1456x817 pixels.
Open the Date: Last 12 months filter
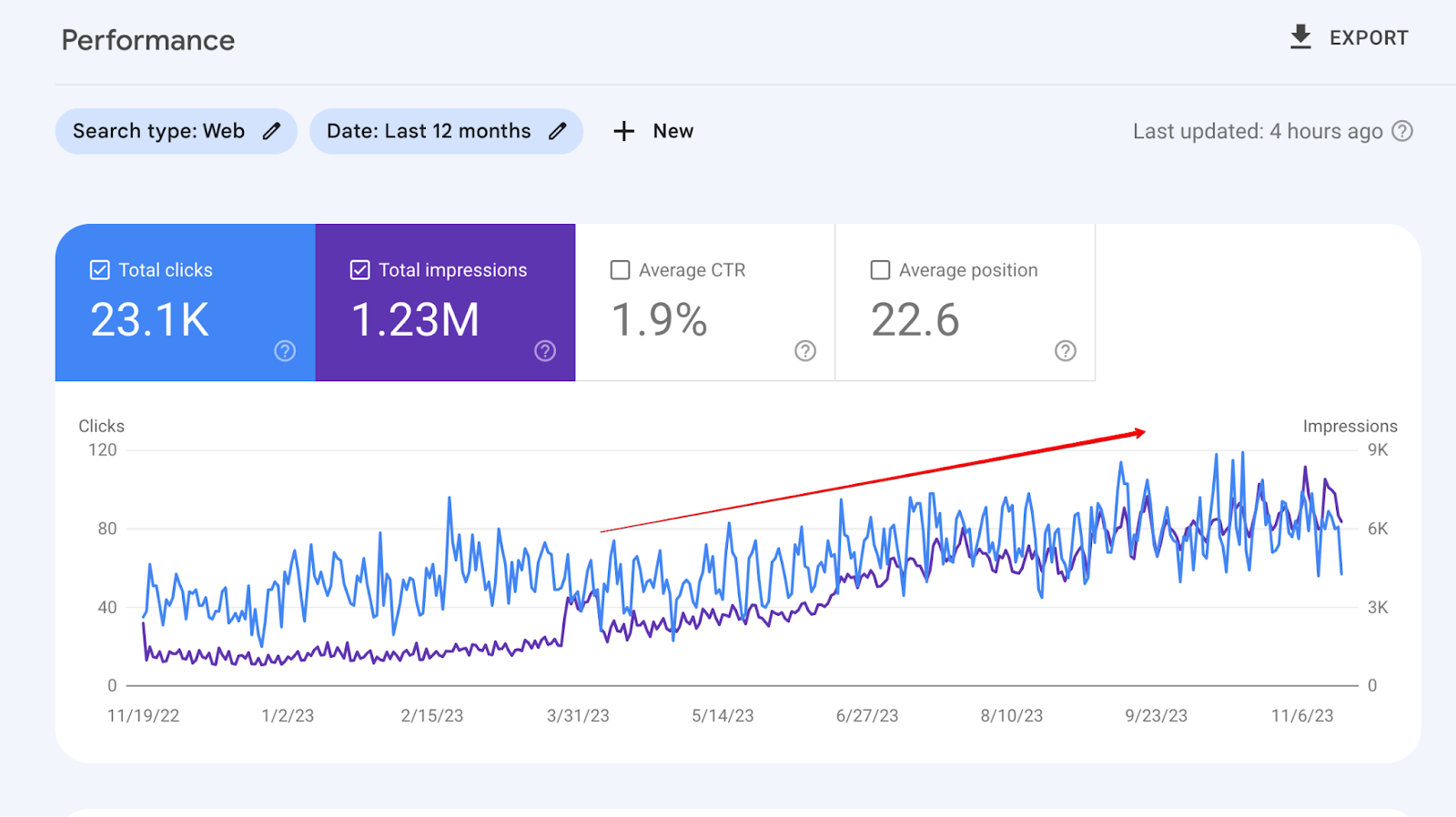446,131
